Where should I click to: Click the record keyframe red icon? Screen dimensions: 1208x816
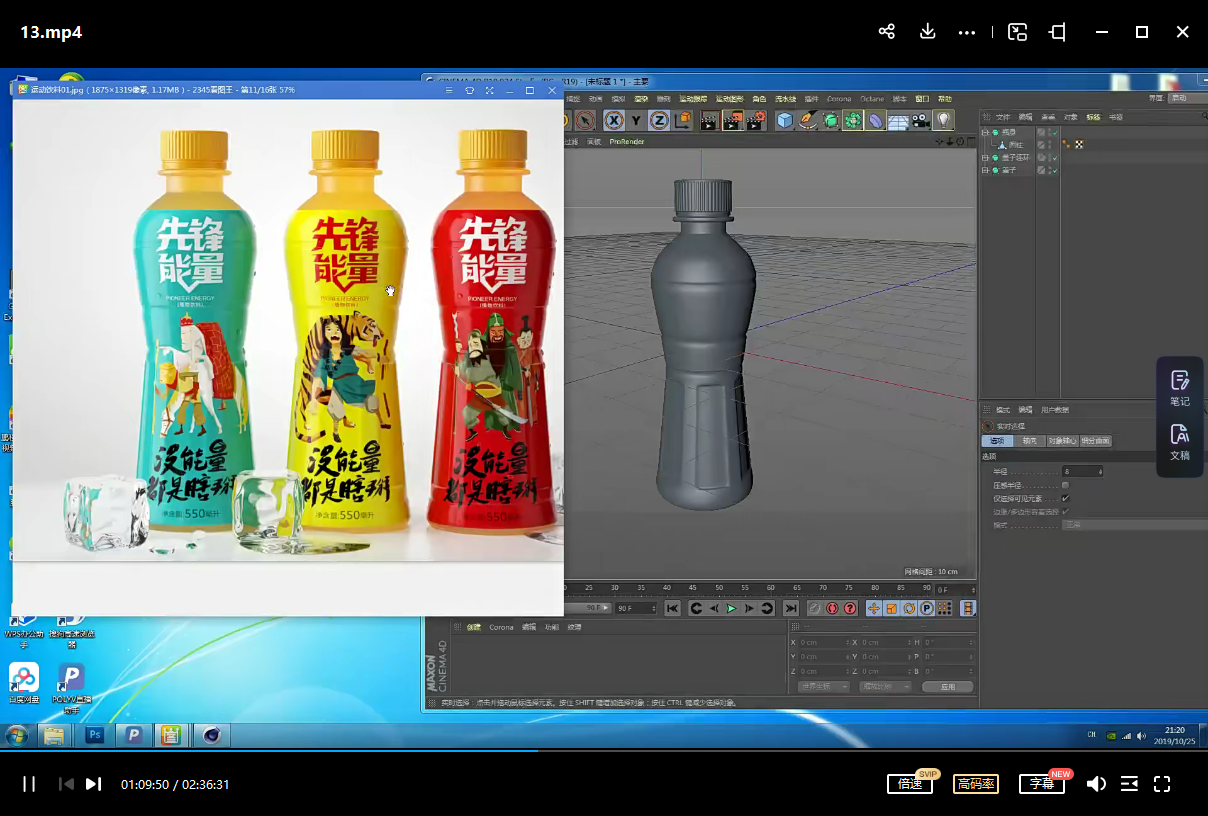(832, 608)
